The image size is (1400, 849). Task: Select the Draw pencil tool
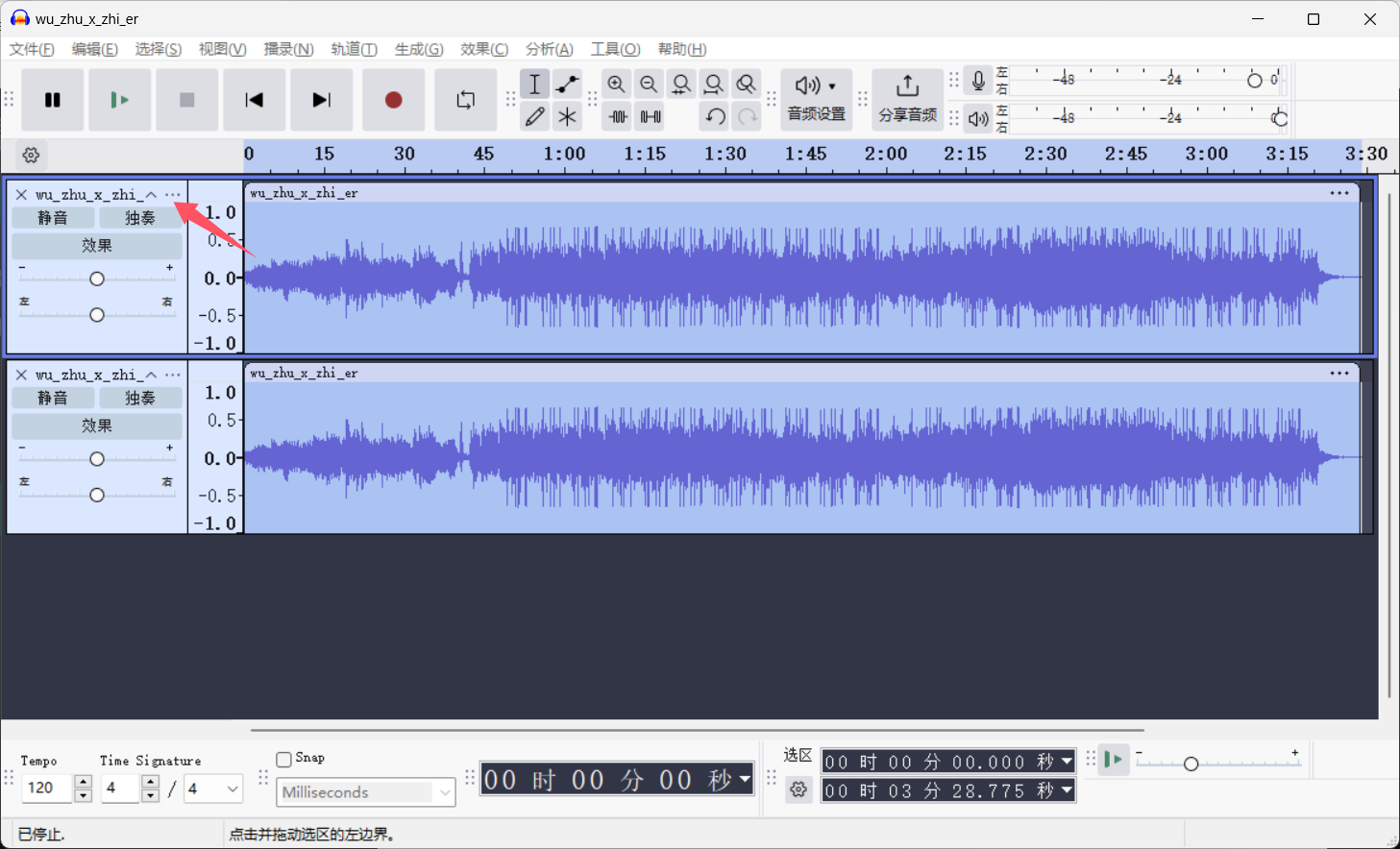535,117
